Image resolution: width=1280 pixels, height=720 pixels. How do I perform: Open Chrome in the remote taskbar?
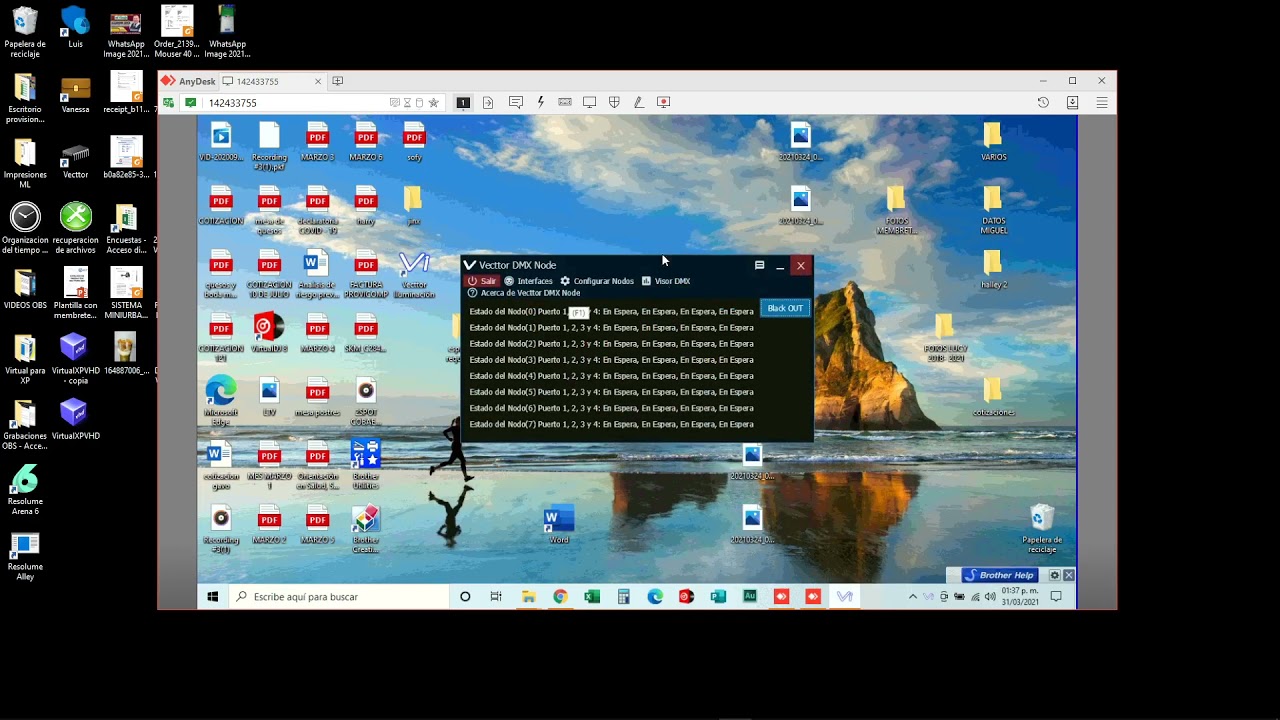560,597
